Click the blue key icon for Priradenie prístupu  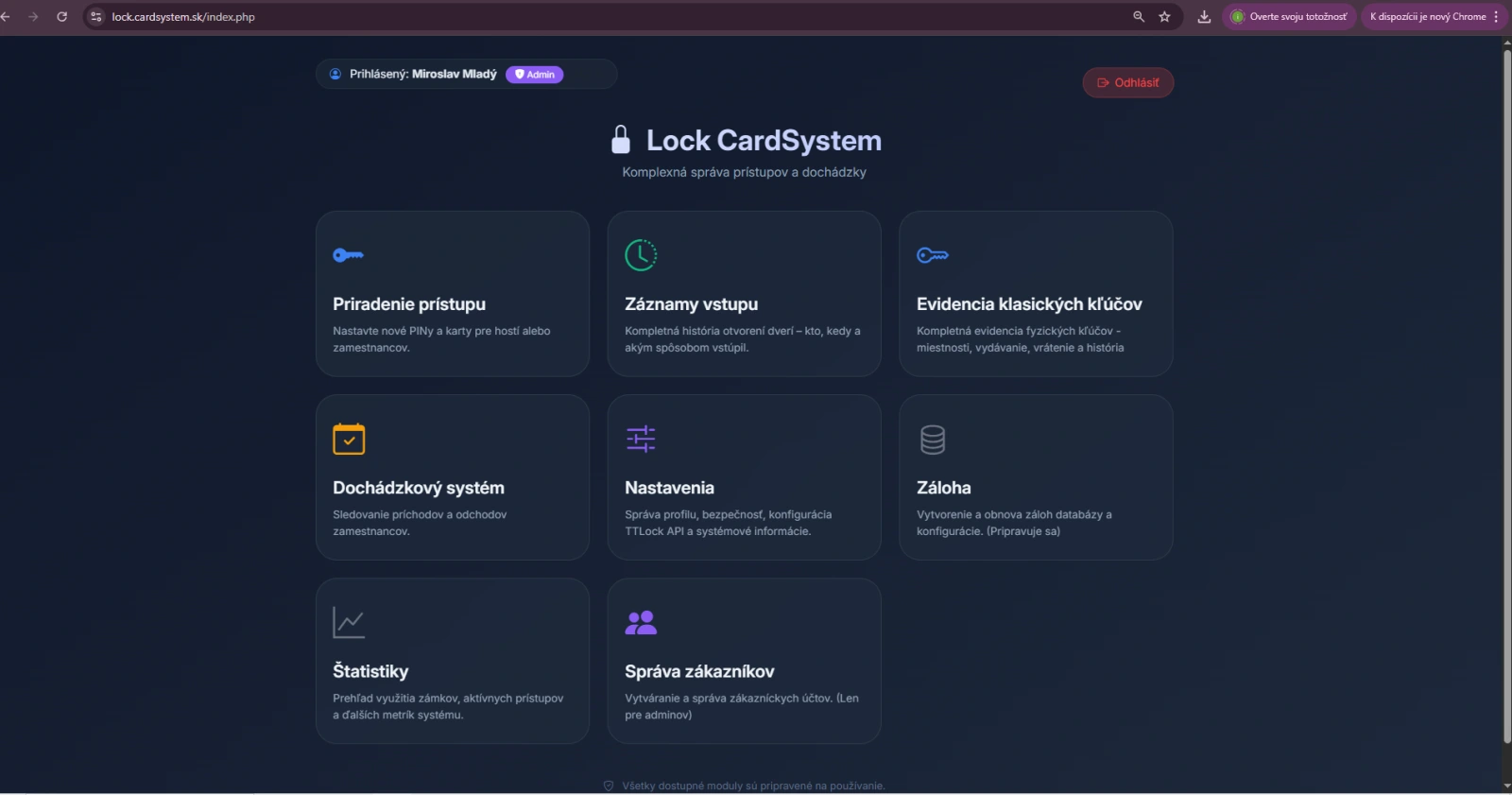(348, 255)
